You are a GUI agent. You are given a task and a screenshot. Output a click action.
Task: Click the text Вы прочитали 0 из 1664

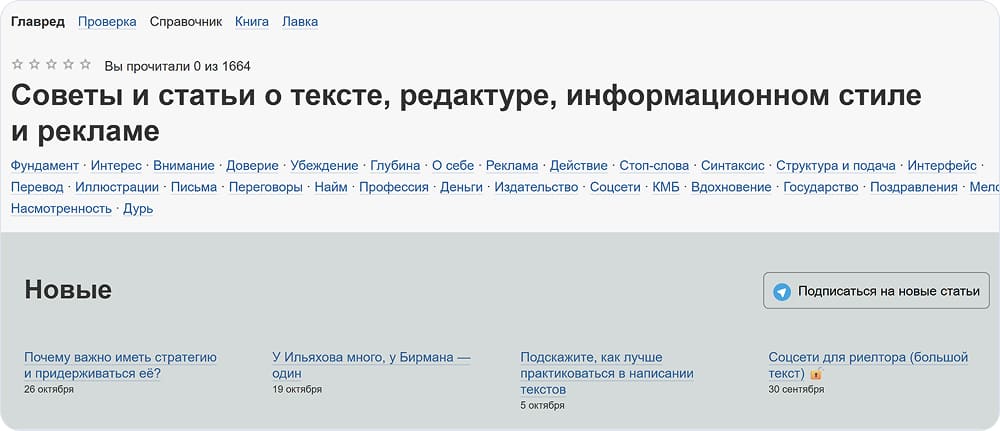pos(177,66)
